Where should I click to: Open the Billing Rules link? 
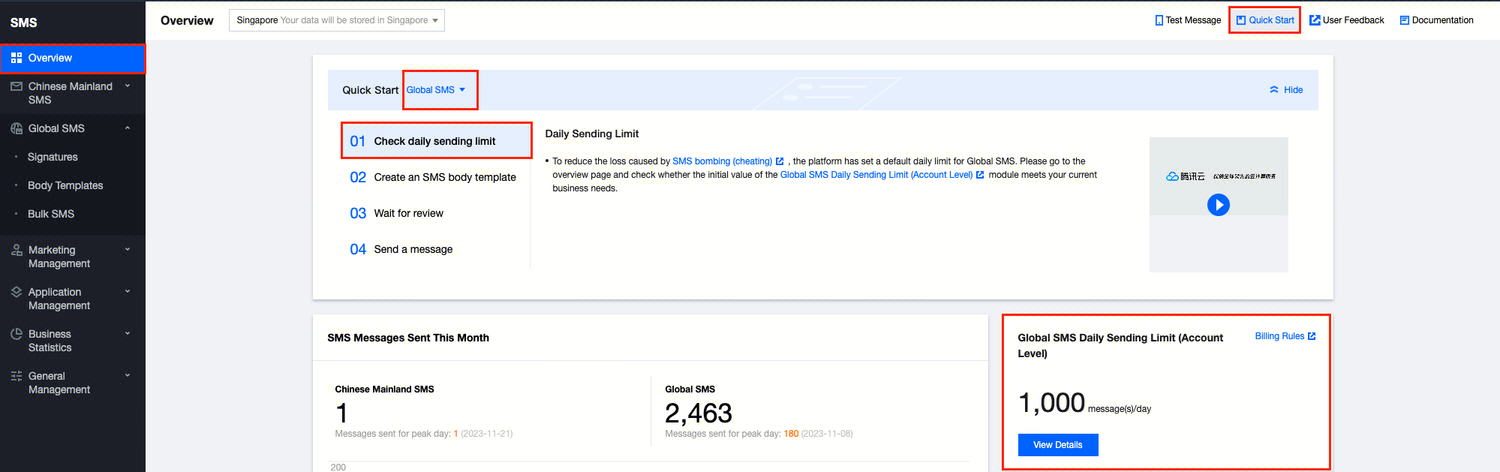(x=1280, y=337)
